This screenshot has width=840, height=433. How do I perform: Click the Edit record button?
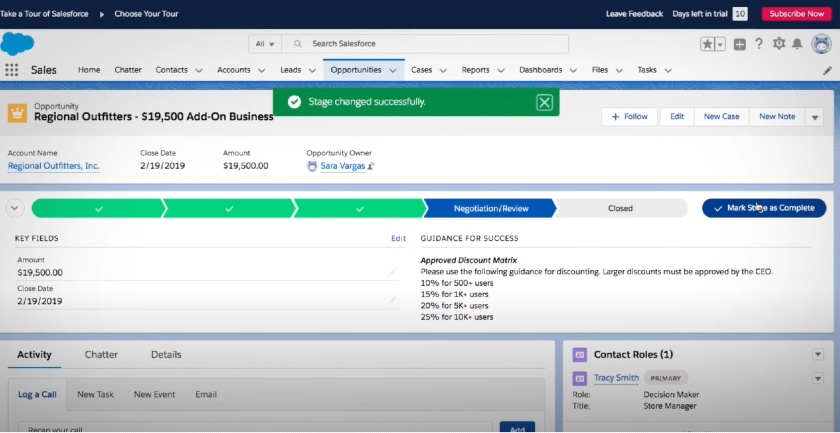(677, 117)
